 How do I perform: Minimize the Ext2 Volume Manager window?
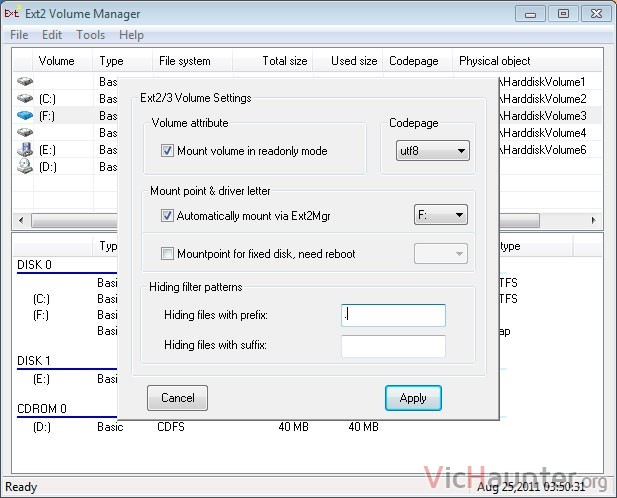tap(530, 14)
